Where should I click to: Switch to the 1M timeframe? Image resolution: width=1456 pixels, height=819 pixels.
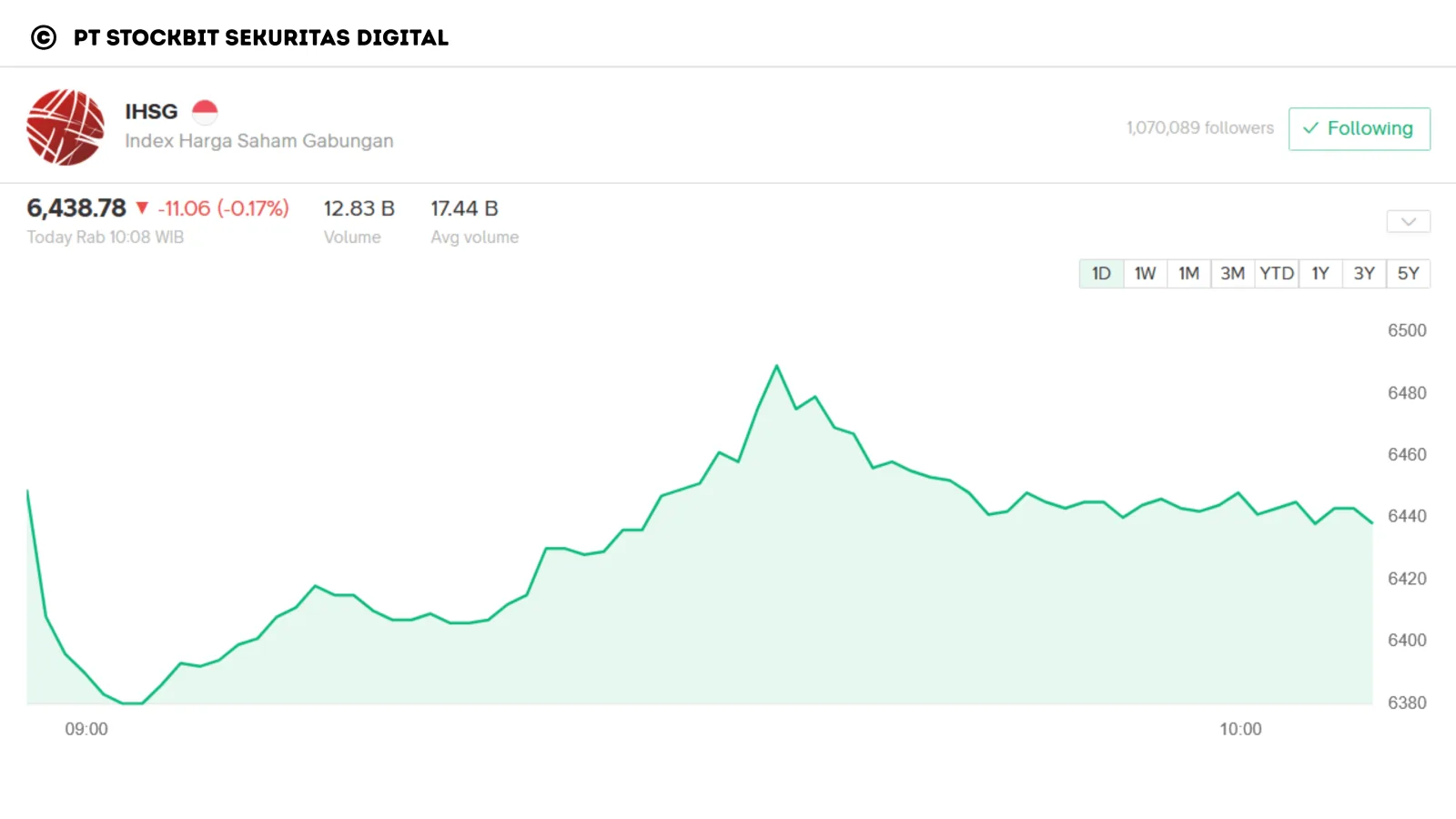coord(1188,274)
